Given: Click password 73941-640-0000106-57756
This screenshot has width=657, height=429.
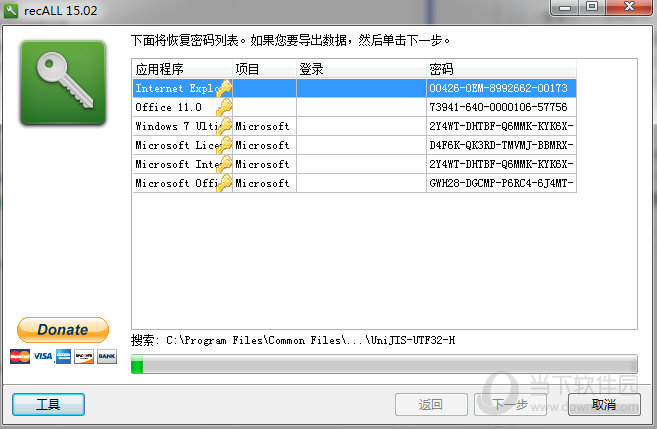Looking at the screenshot, I should tap(498, 107).
